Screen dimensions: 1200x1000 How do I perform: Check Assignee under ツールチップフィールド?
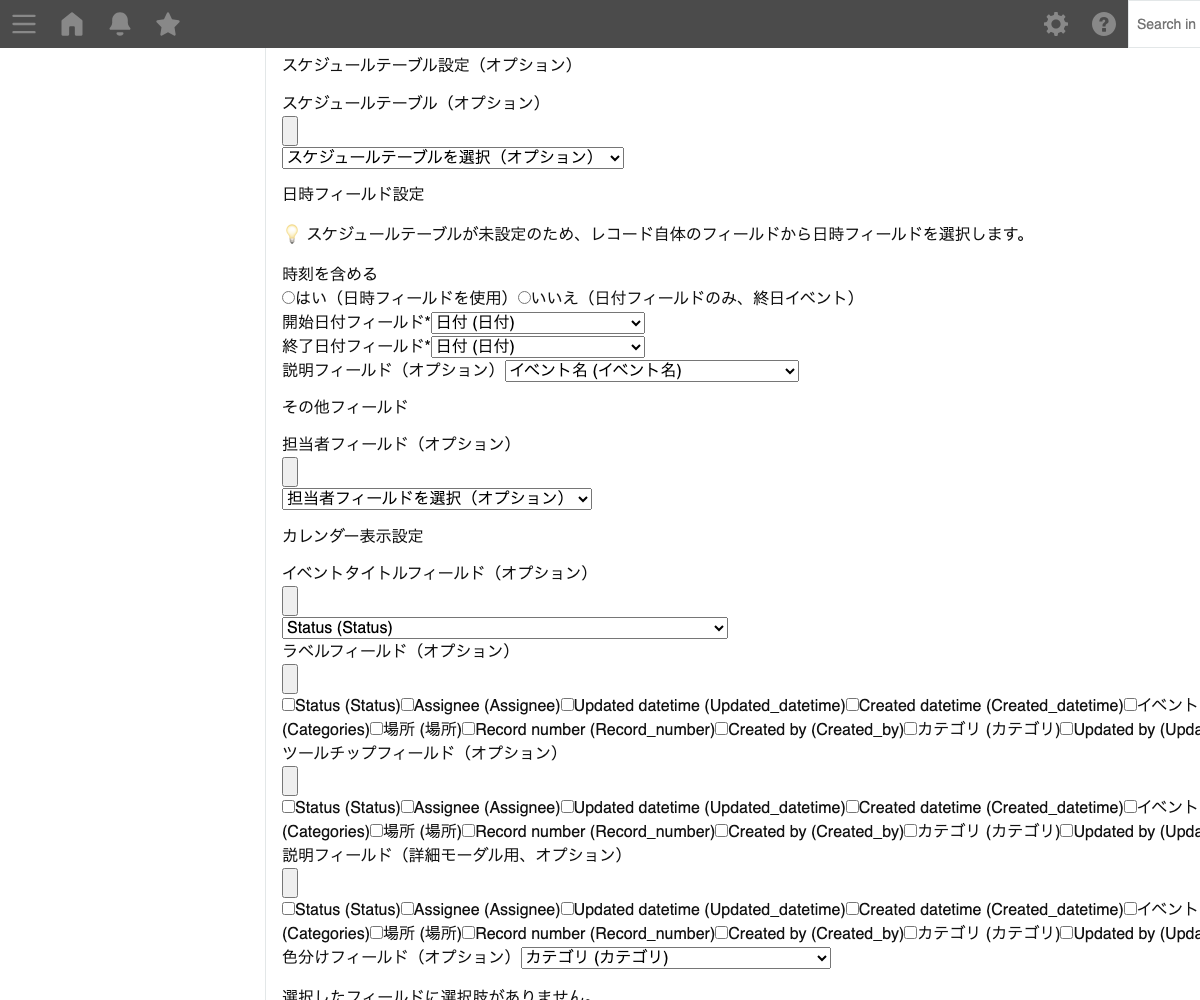pyautogui.click(x=408, y=807)
